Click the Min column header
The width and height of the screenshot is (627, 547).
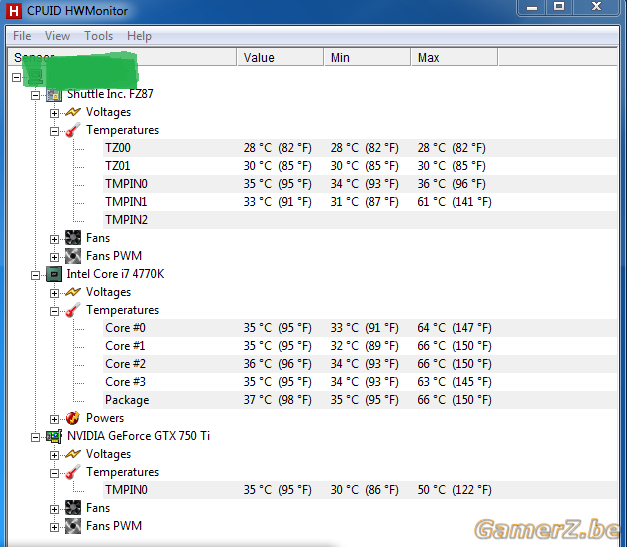367,58
